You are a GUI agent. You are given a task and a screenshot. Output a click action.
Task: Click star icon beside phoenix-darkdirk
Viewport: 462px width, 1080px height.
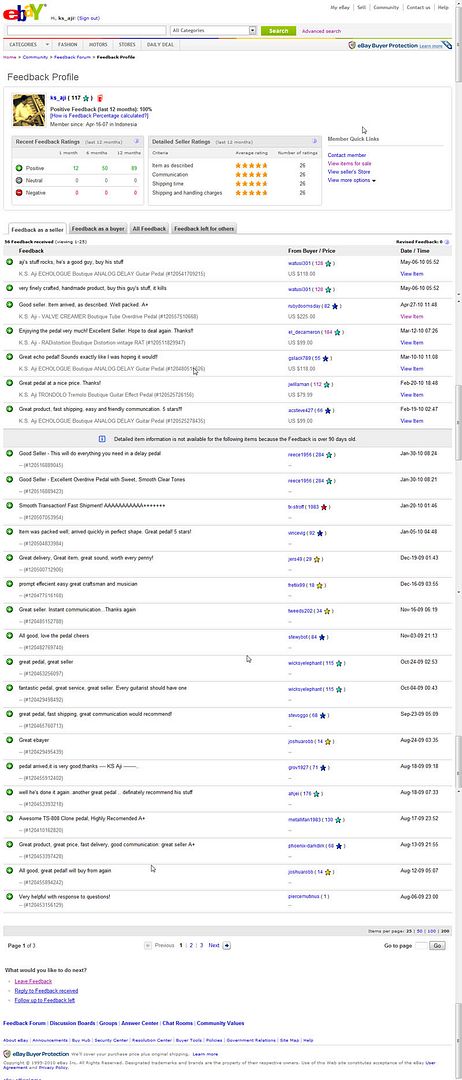(x=339, y=846)
